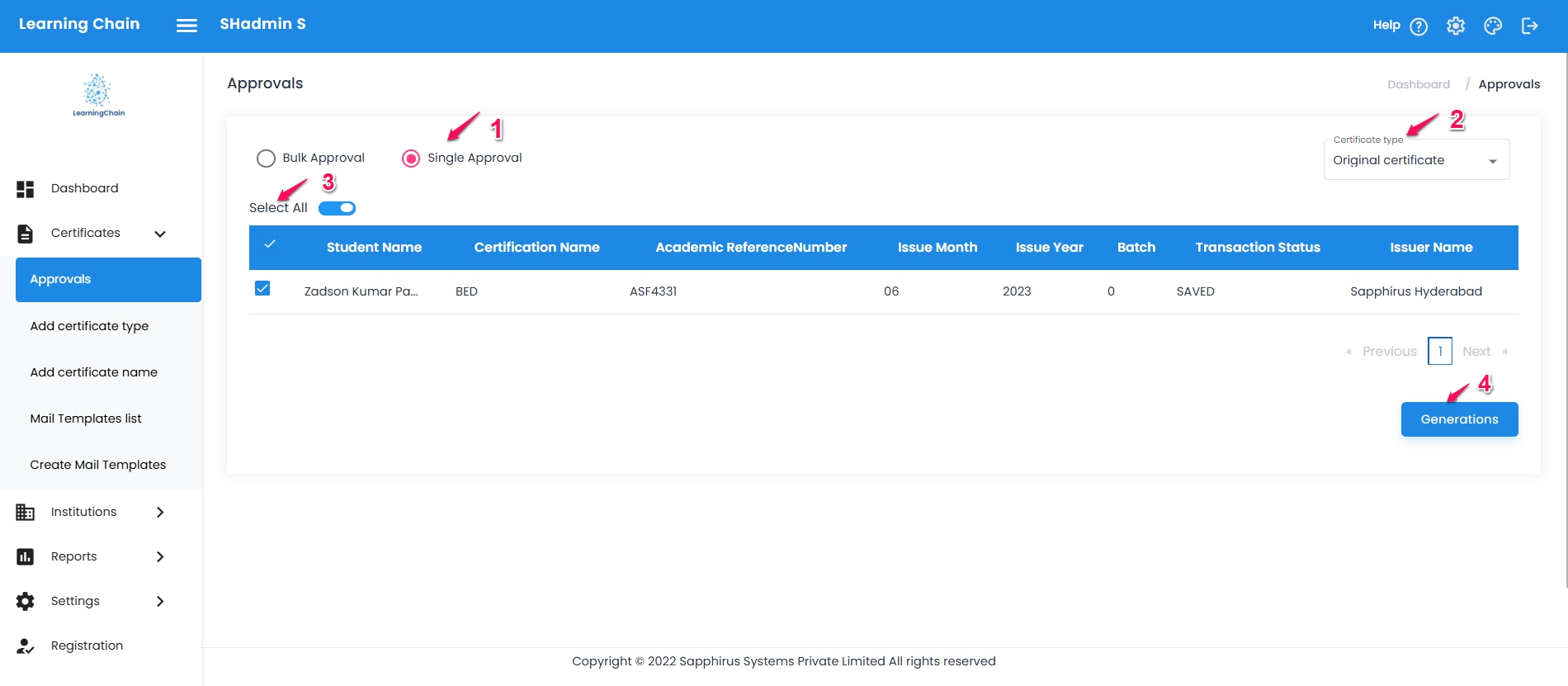Screen dimensions: 1568x686
Task: Sort by Student Name column header
Action: pos(374,248)
